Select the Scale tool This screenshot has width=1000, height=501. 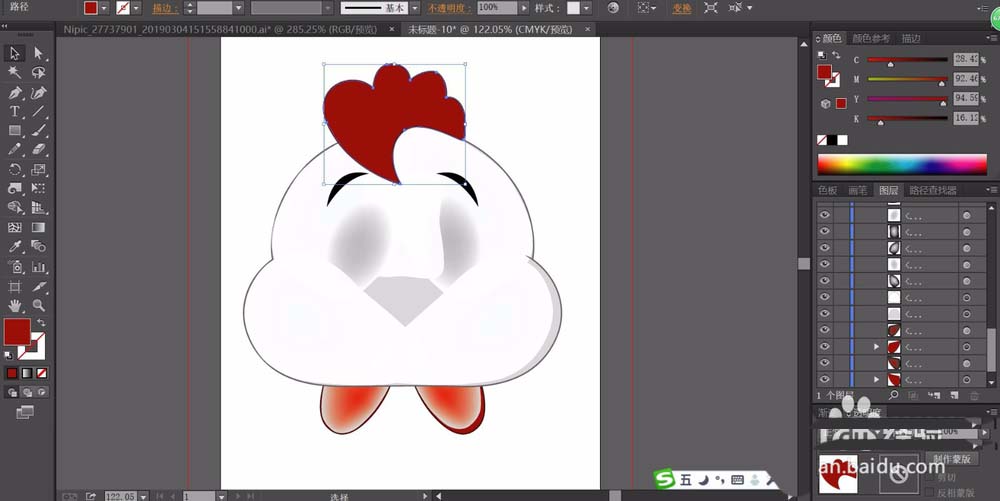point(38,170)
